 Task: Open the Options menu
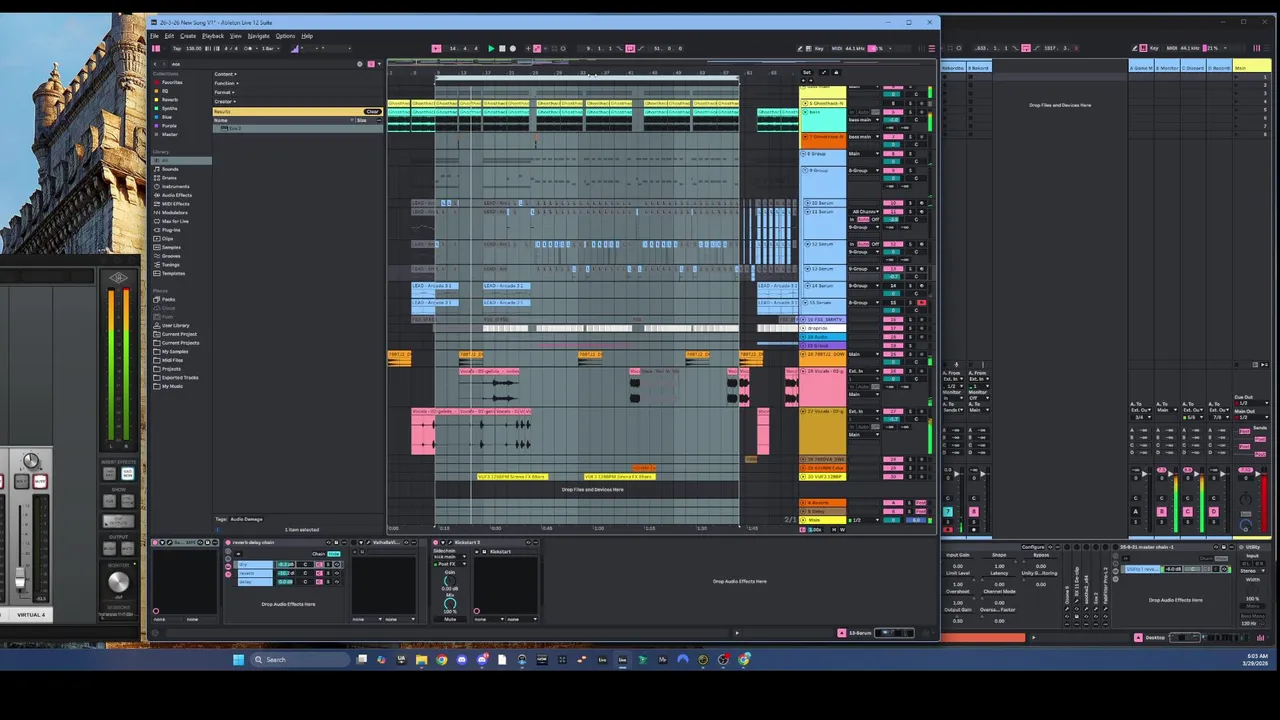tap(285, 36)
